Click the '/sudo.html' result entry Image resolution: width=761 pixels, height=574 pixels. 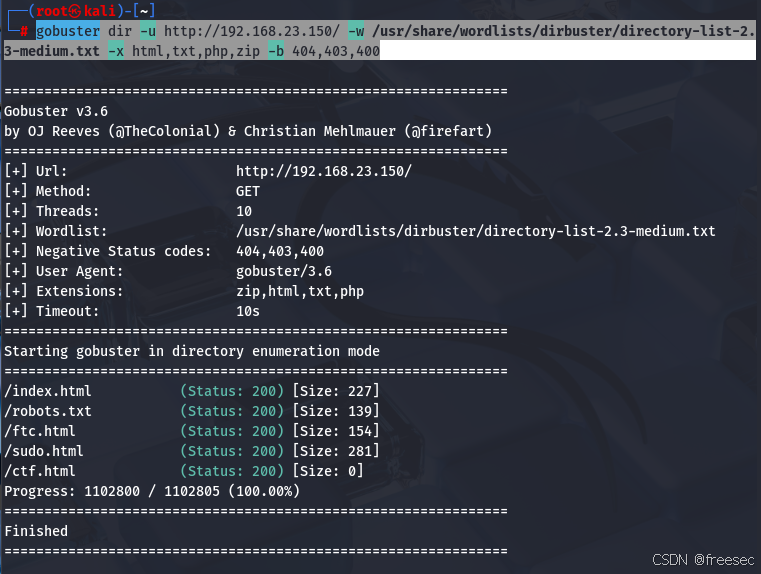pyautogui.click(x=44, y=451)
